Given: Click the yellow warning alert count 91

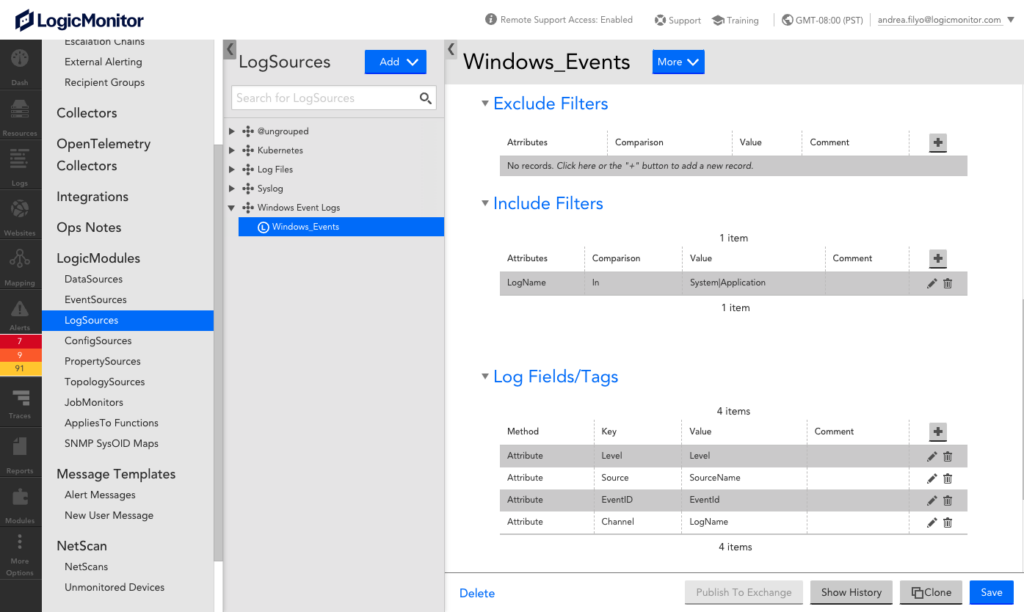Looking at the screenshot, I should (20, 368).
